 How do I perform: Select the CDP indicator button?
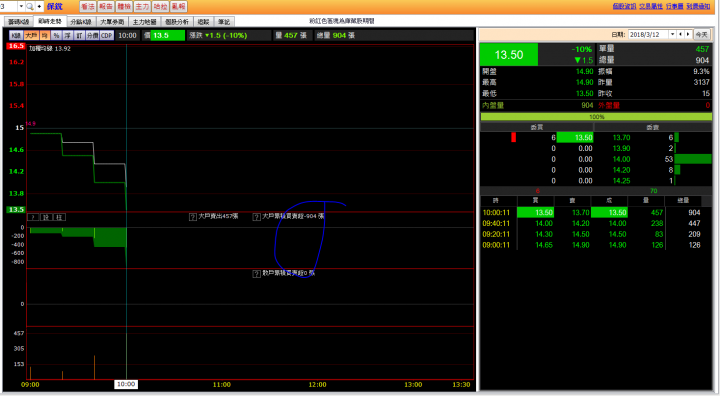[x=107, y=35]
